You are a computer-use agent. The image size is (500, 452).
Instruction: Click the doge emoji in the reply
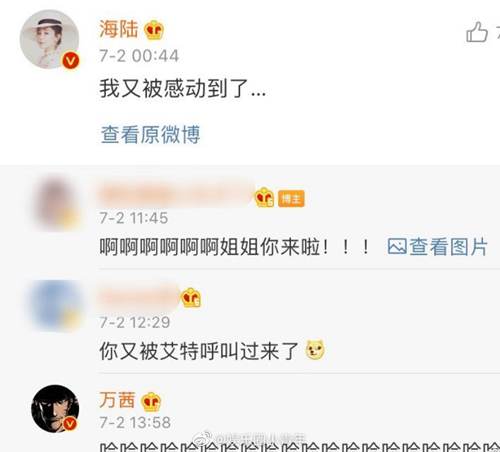(315, 350)
